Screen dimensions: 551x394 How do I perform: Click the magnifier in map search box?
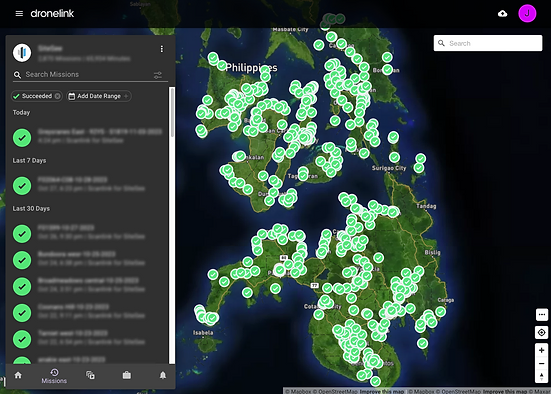pyautogui.click(x=441, y=43)
